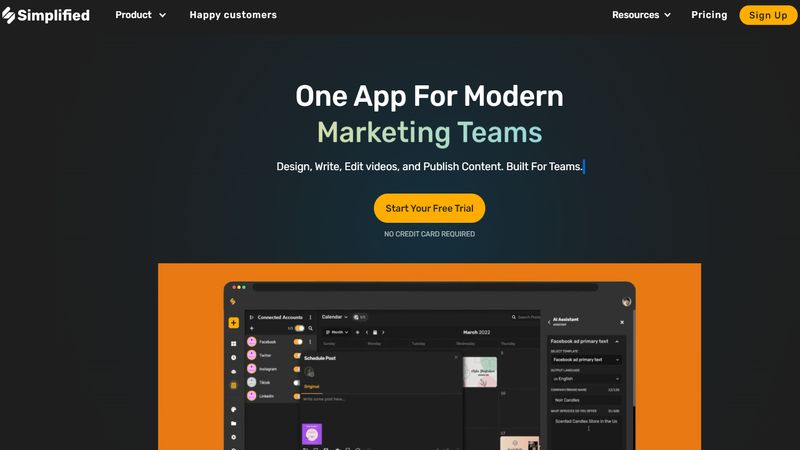Screen dimensions: 800x450
Task: Click the Sign Up button
Action: pos(768,15)
